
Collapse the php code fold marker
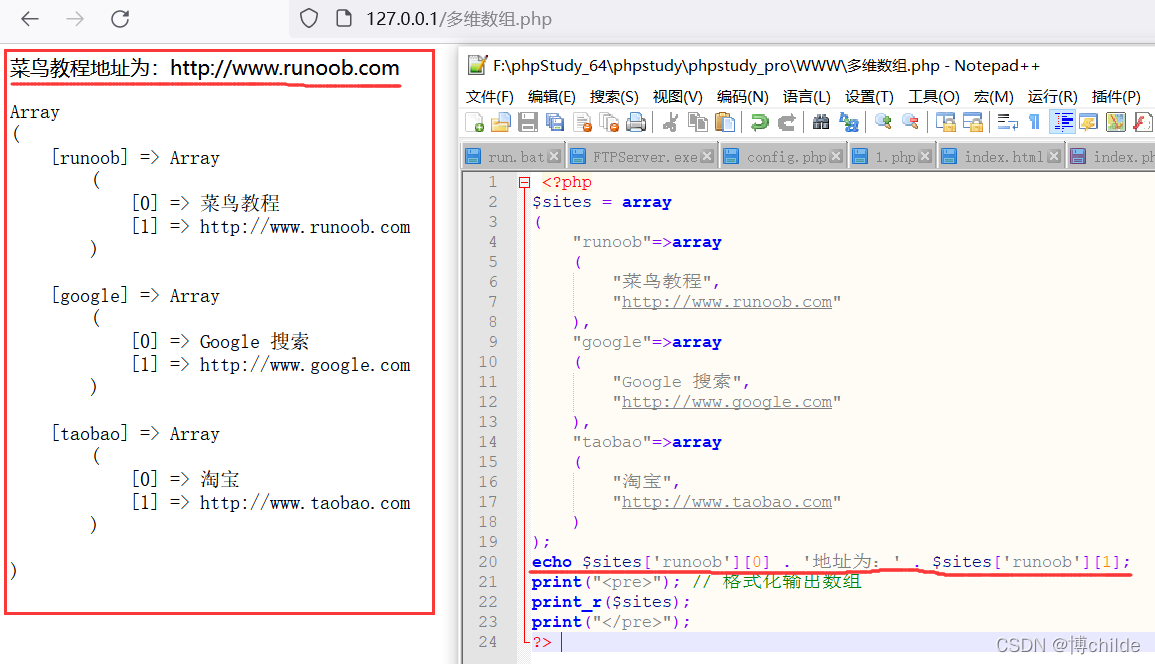pyautogui.click(x=524, y=182)
